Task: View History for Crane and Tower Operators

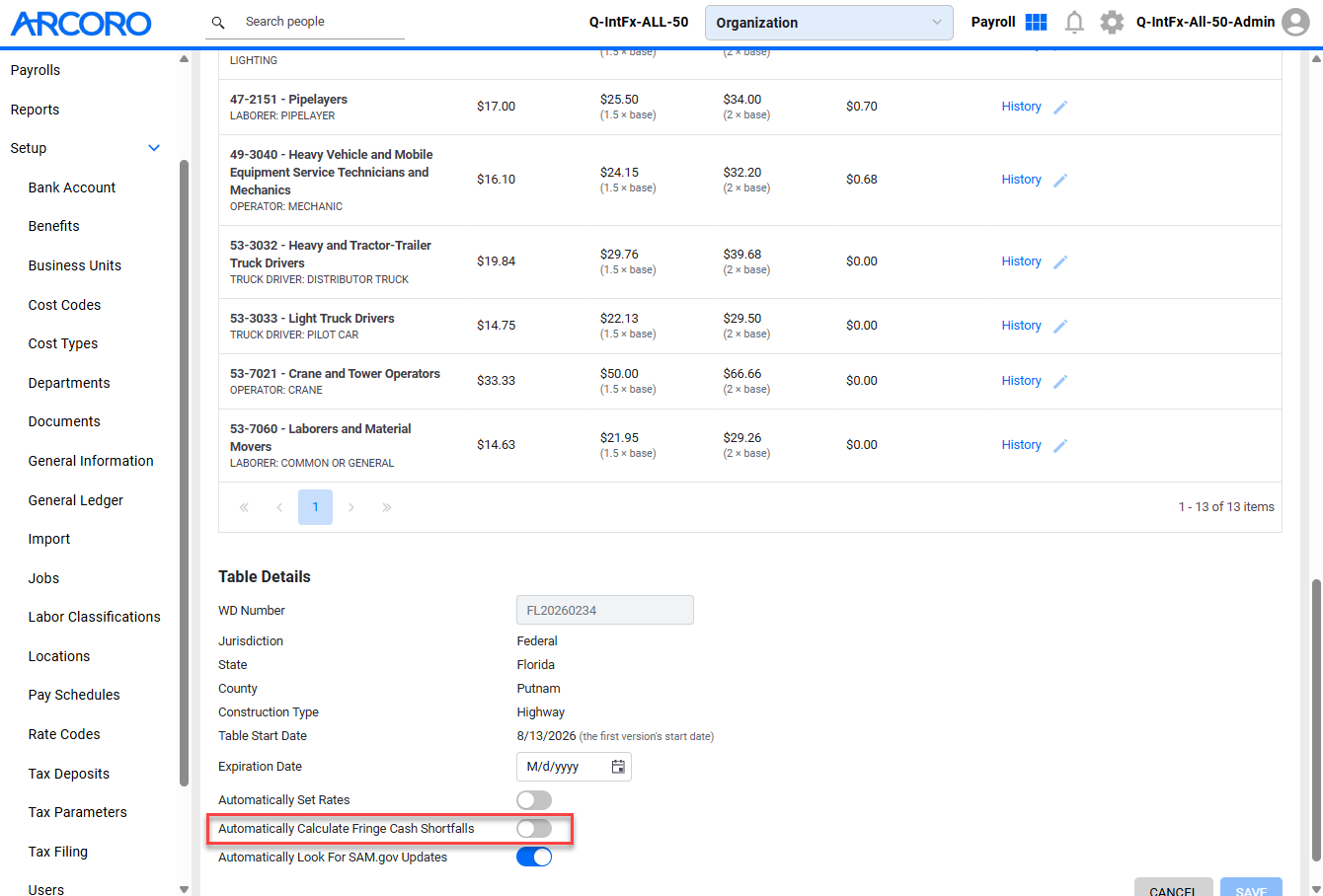Action: pos(1021,381)
